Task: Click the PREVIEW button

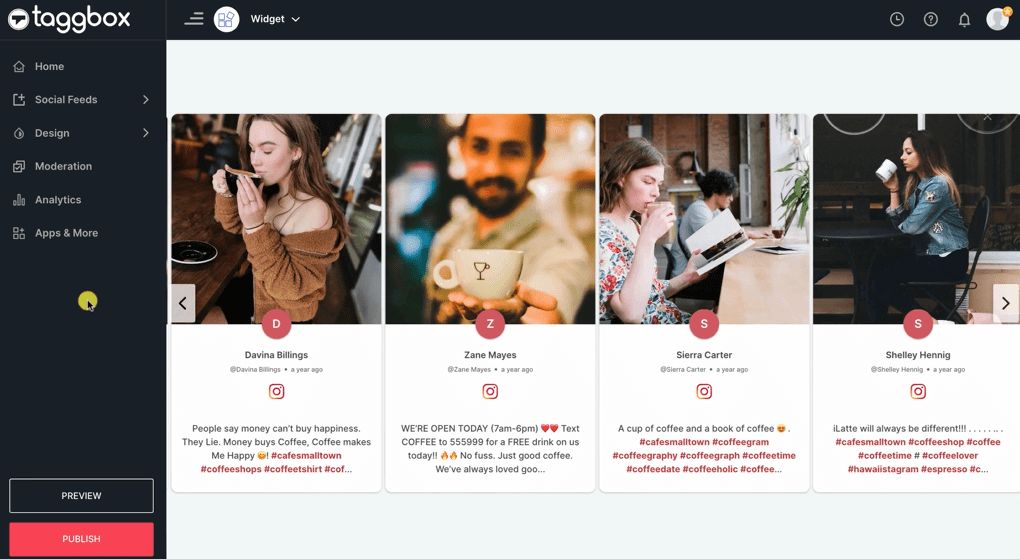Action: [x=81, y=496]
